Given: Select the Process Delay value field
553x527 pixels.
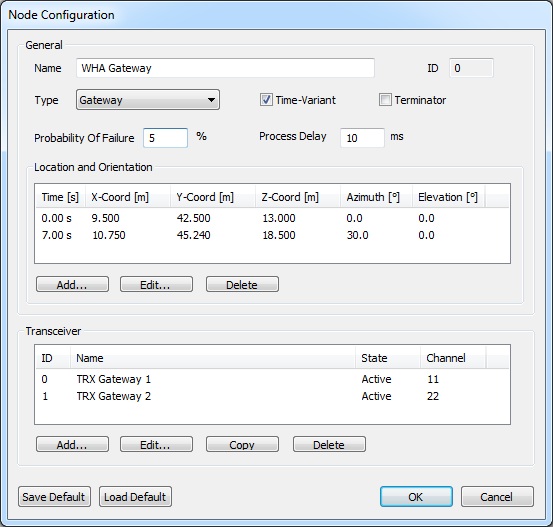Looking at the screenshot, I should click(362, 138).
